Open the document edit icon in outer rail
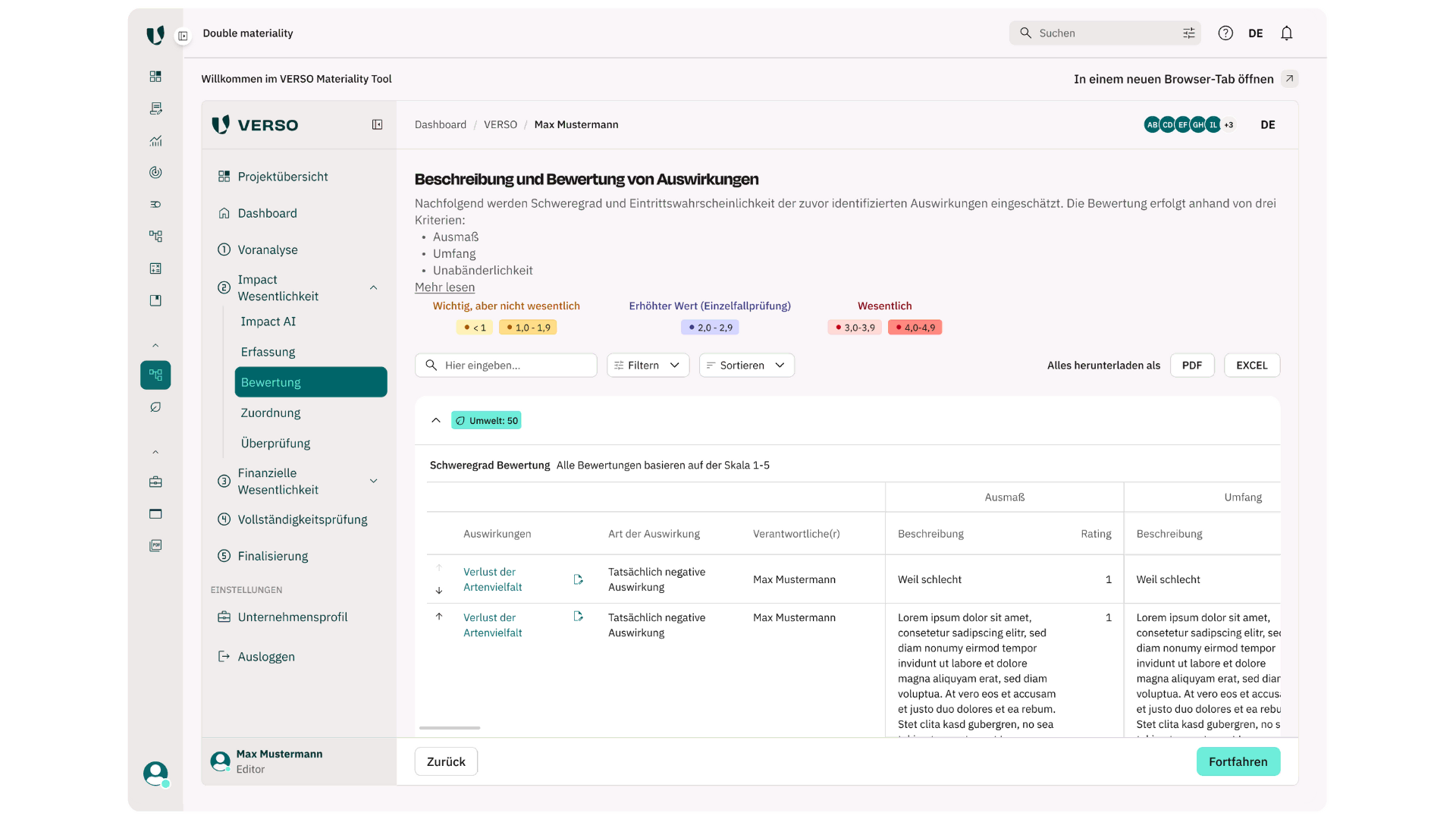Screen dimensions: 1456x819 click(x=155, y=108)
